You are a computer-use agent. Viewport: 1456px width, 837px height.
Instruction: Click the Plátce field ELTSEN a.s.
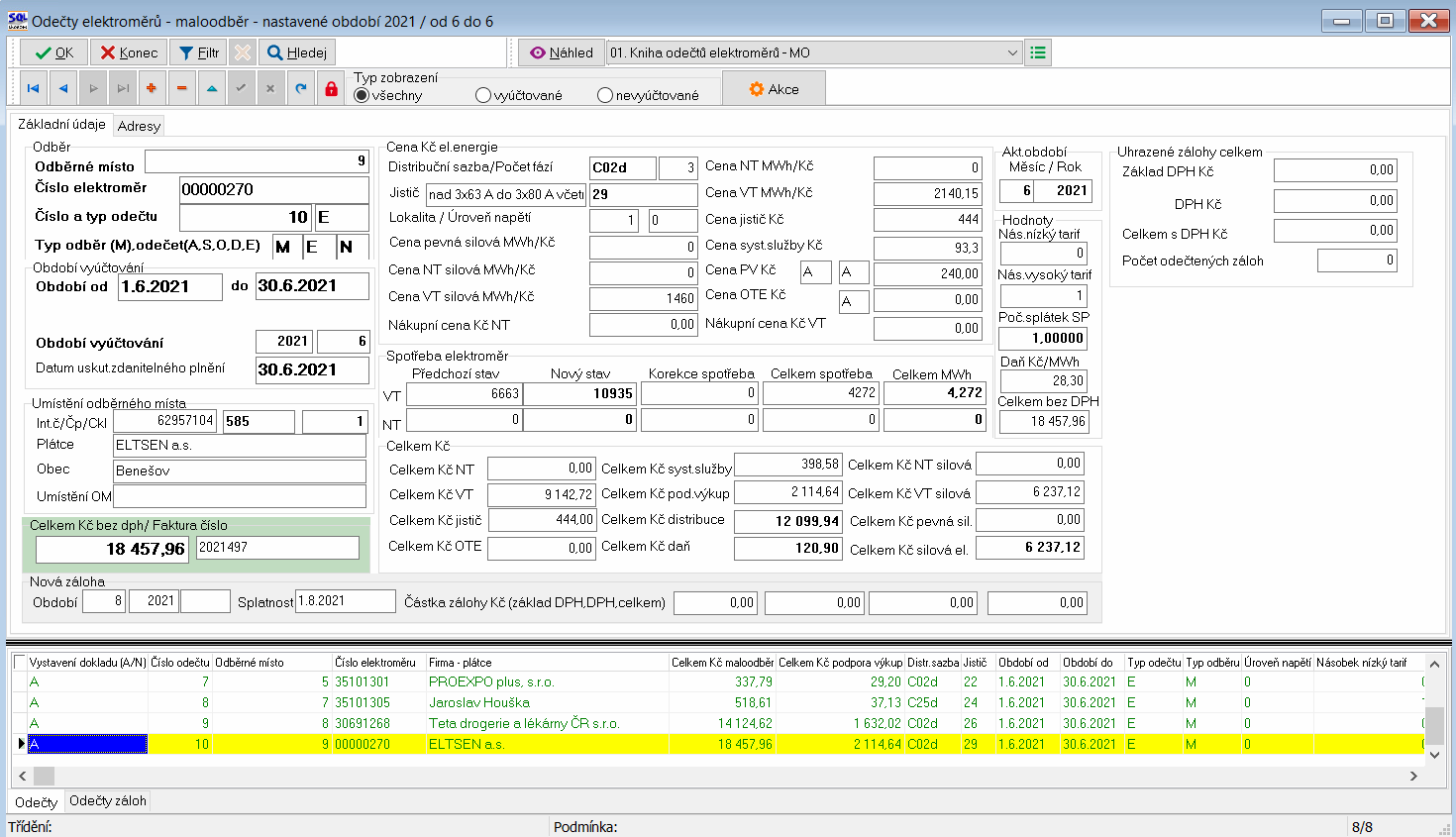point(240,445)
